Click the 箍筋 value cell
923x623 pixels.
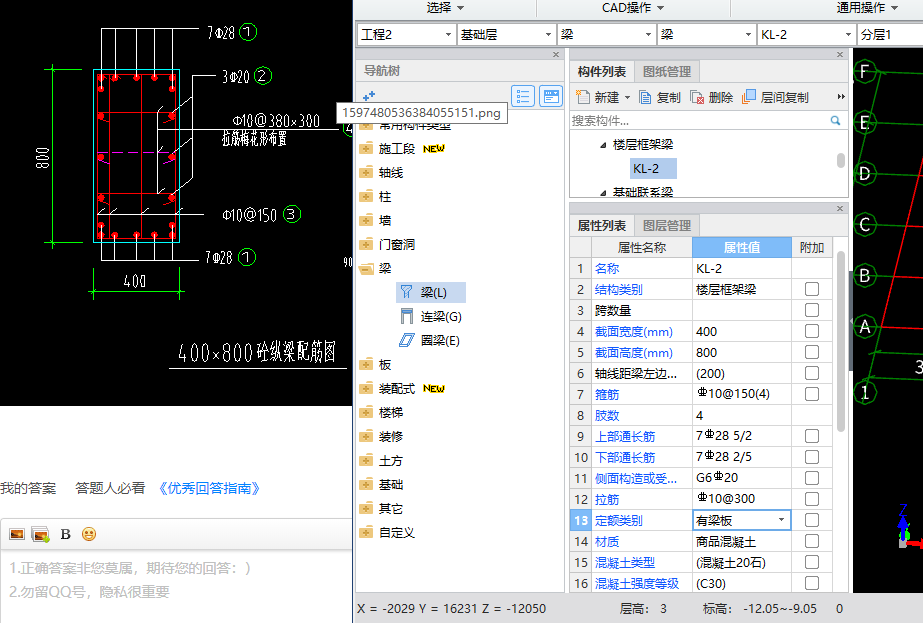[742, 394]
